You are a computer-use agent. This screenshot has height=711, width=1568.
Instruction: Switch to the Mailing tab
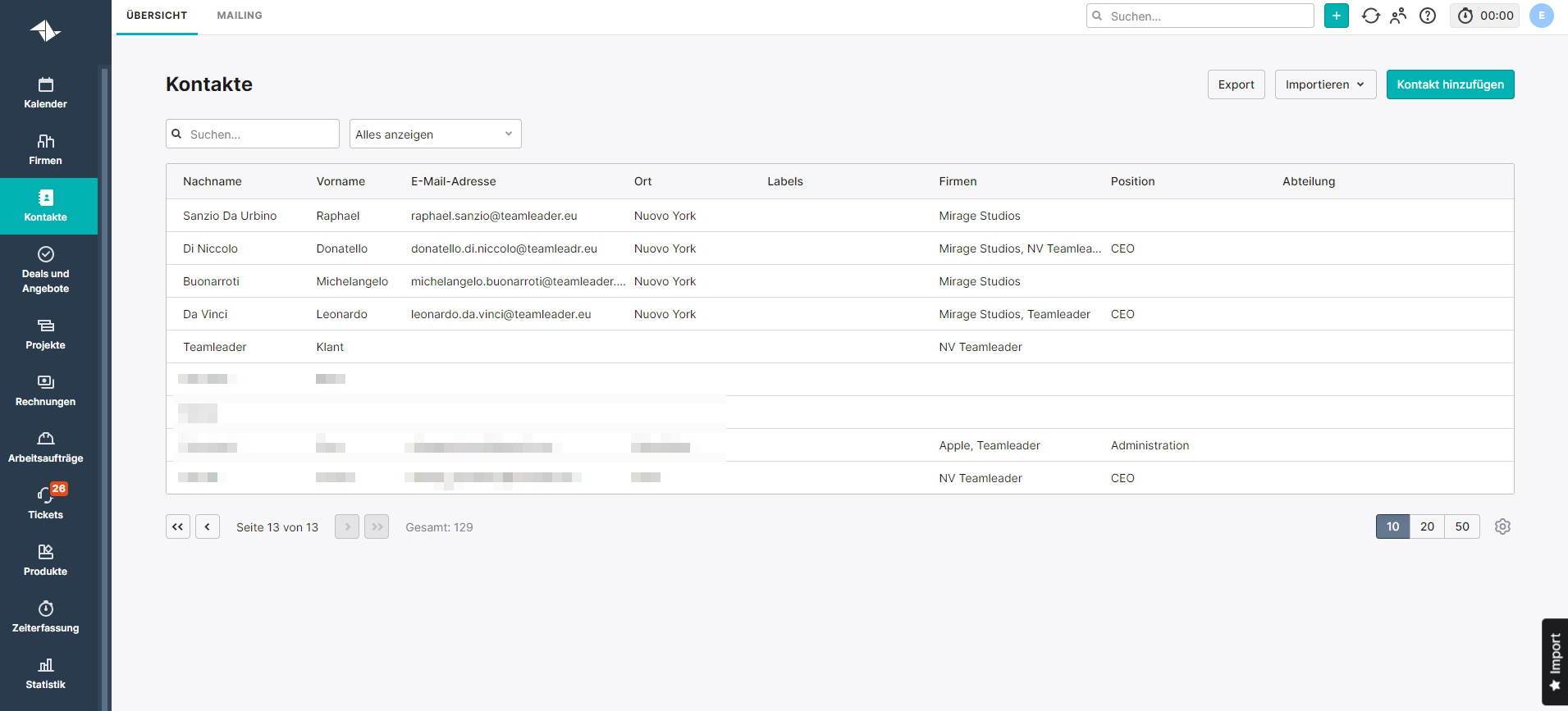(240, 16)
